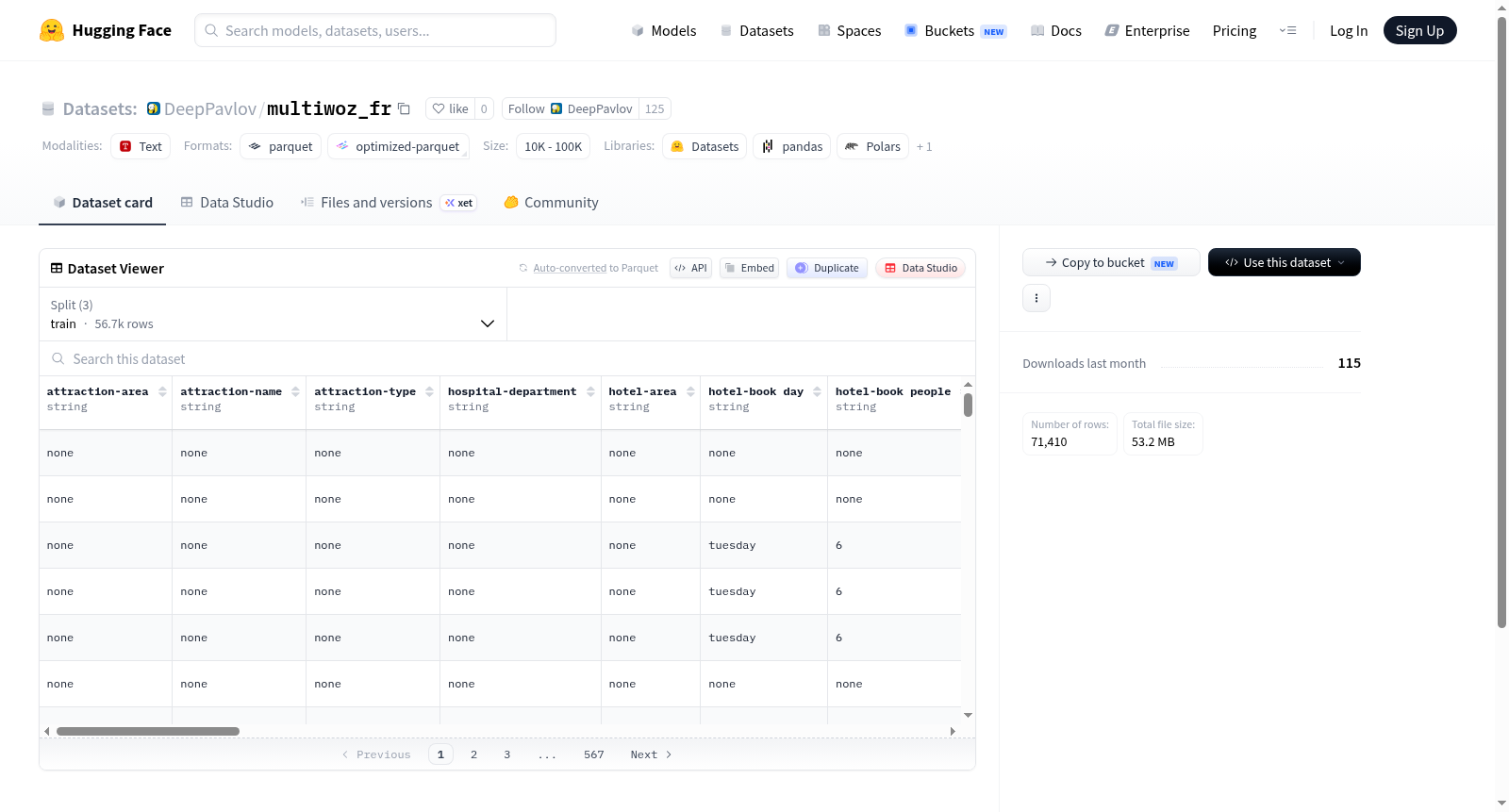Open the navigation overflow menu icon
Screen dimensions: 1509x812
[x=1287, y=30]
